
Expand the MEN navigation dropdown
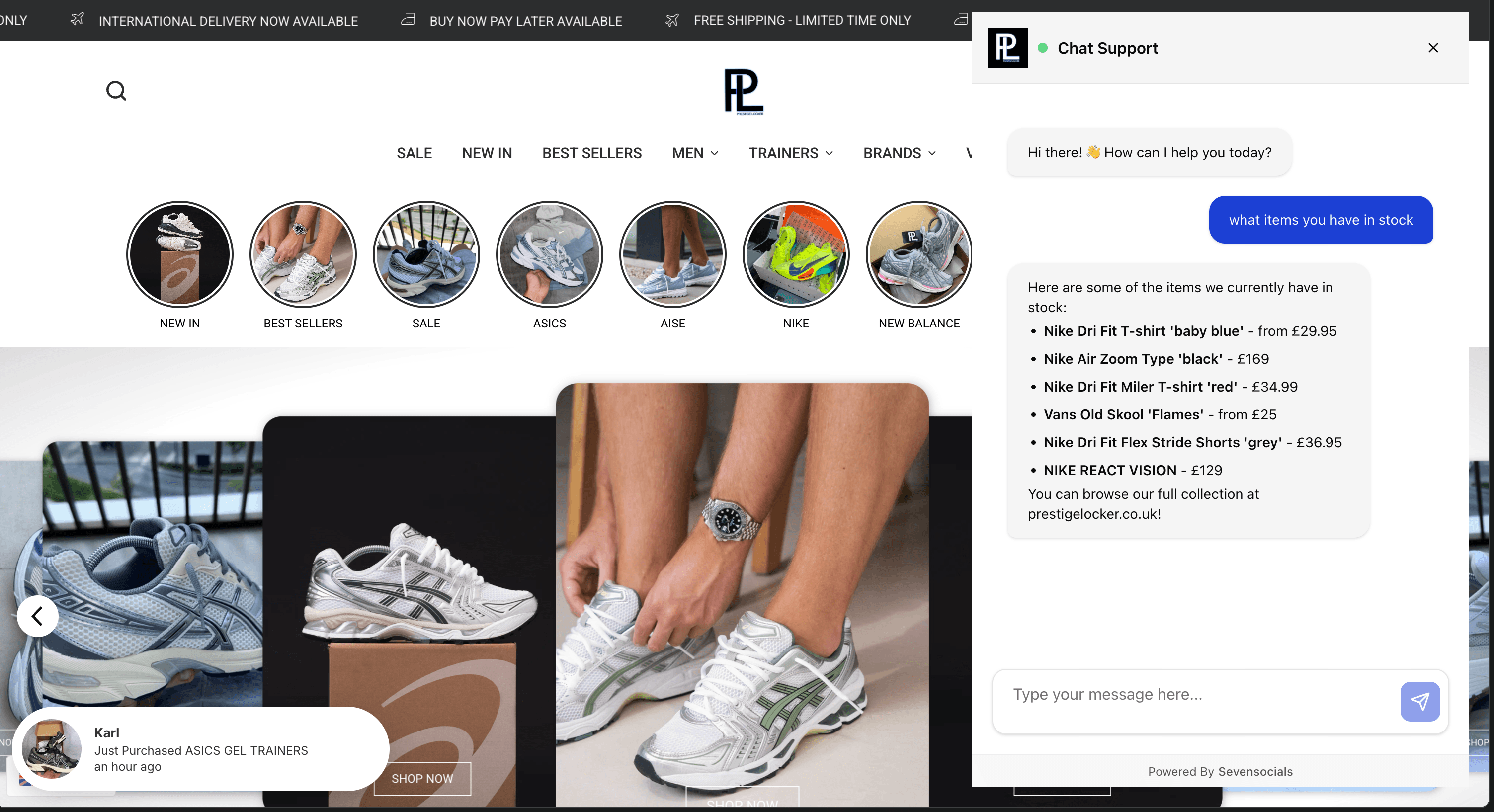point(694,153)
